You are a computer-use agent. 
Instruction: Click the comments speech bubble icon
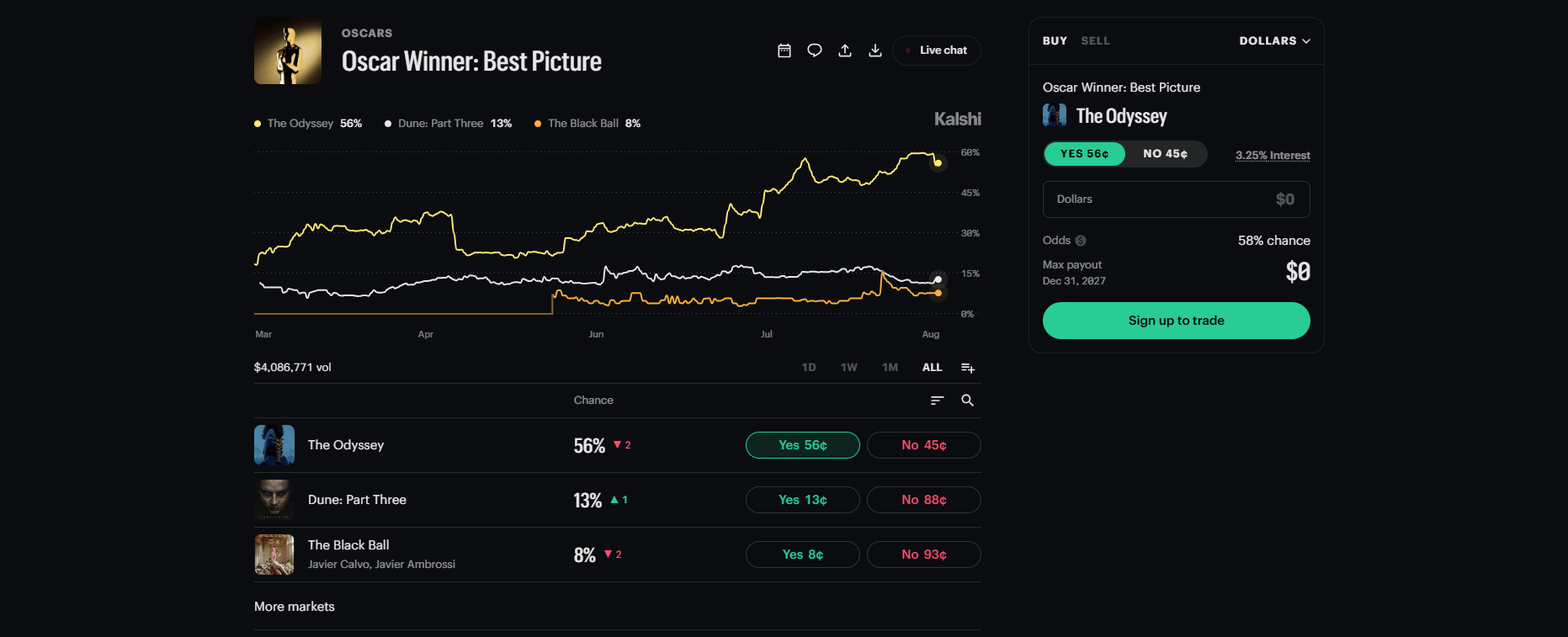(x=815, y=50)
